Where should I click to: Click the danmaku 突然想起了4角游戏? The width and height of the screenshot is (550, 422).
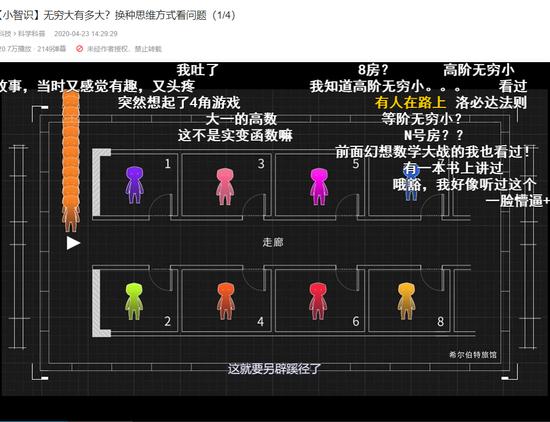[x=179, y=102]
